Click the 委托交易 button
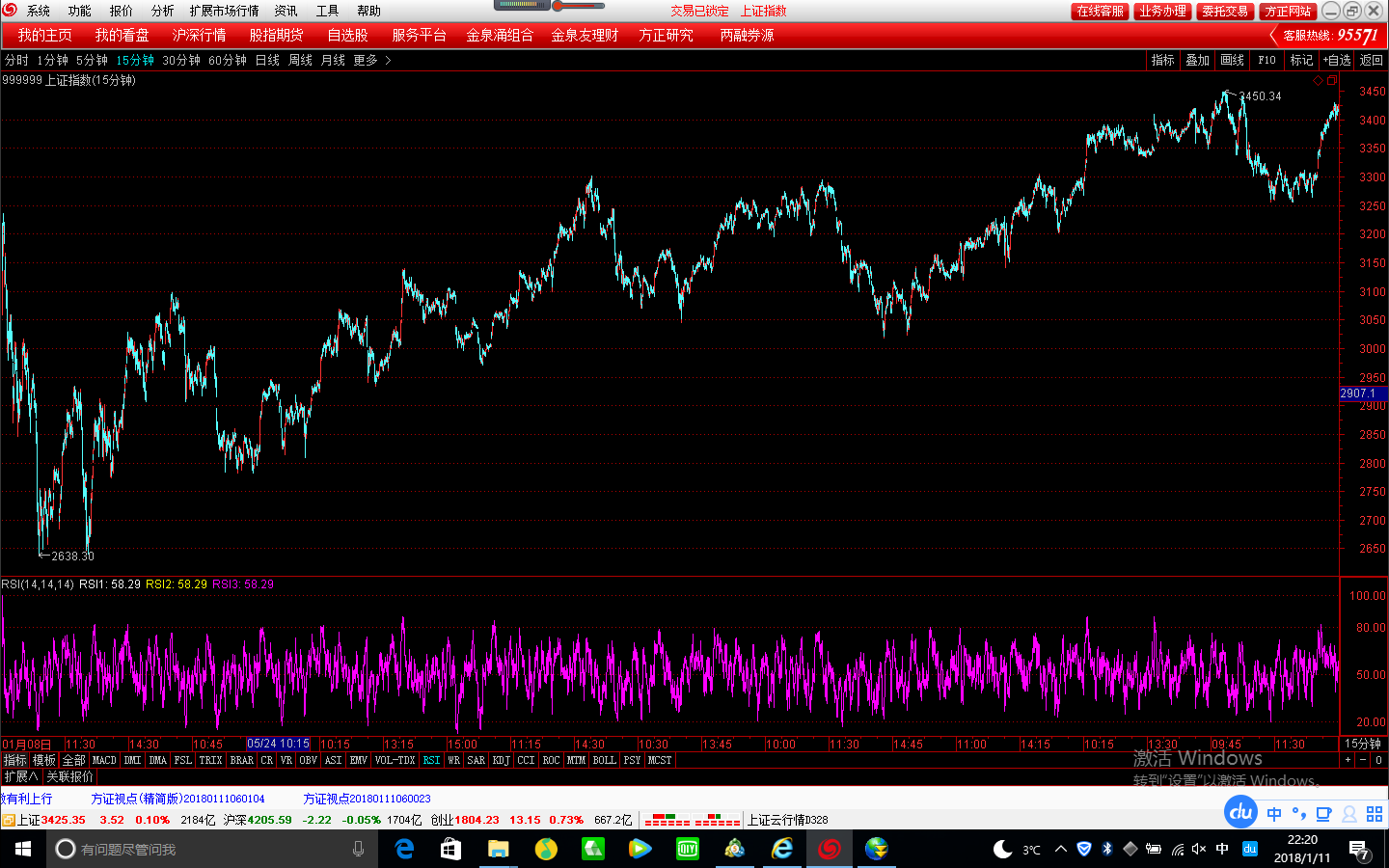Image resolution: width=1389 pixels, height=868 pixels. tap(1225, 11)
